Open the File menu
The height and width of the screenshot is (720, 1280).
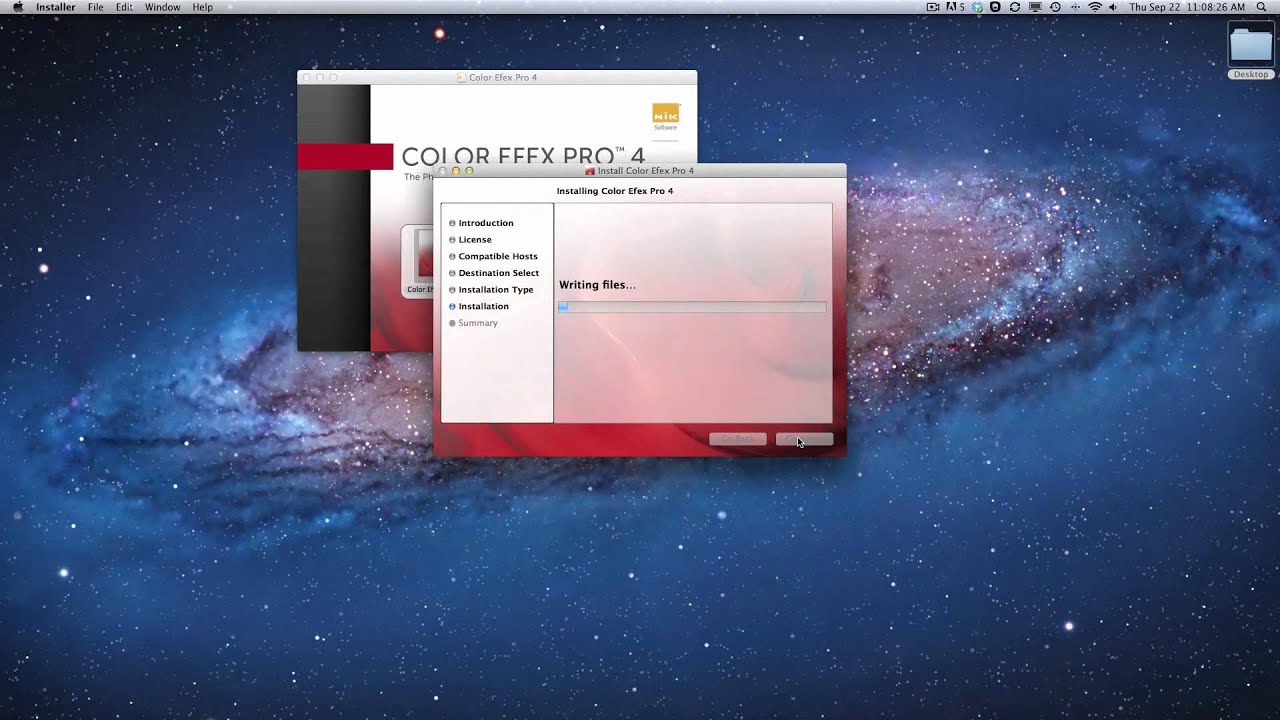pyautogui.click(x=96, y=7)
